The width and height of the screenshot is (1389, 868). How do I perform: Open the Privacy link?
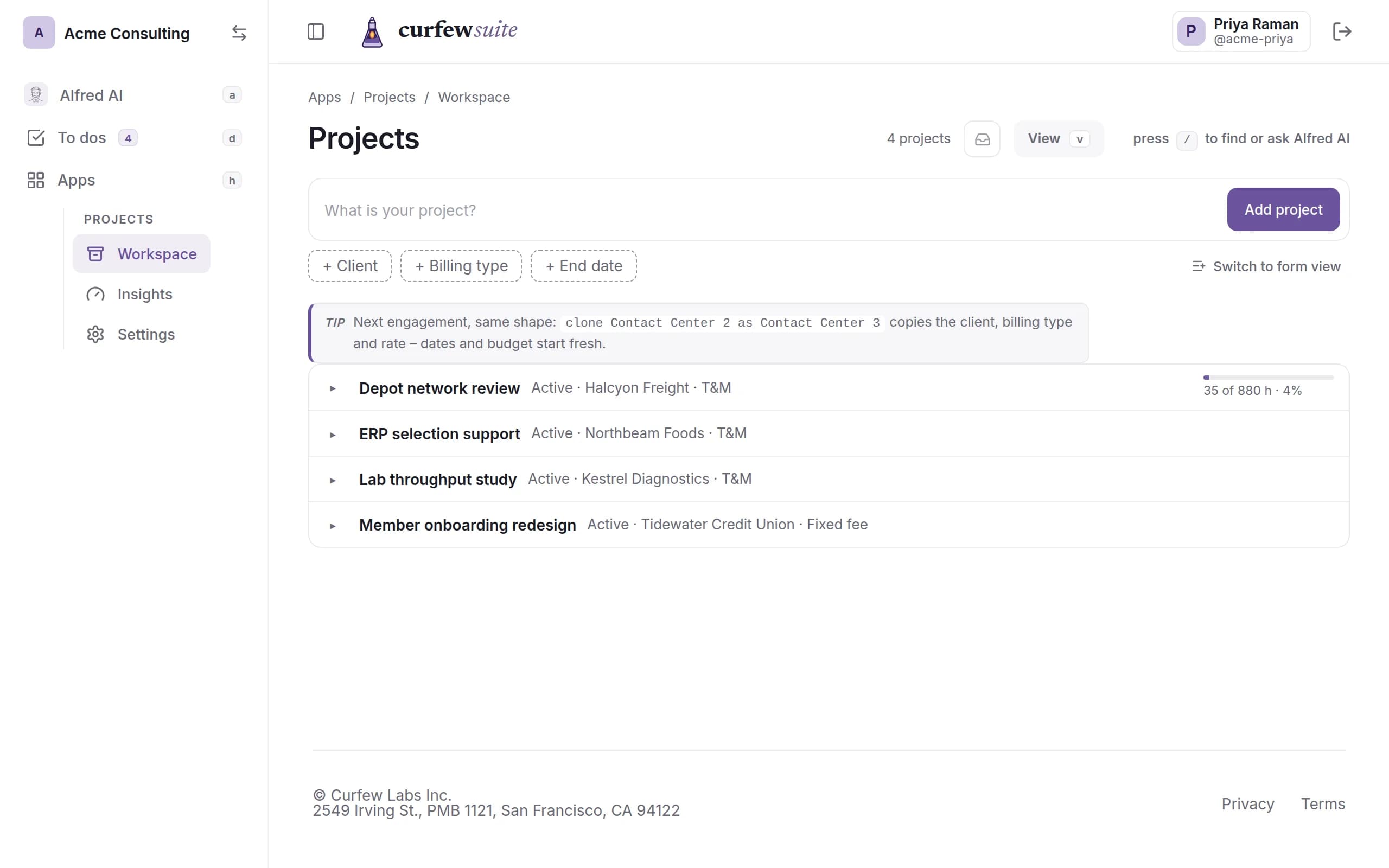point(1248,803)
